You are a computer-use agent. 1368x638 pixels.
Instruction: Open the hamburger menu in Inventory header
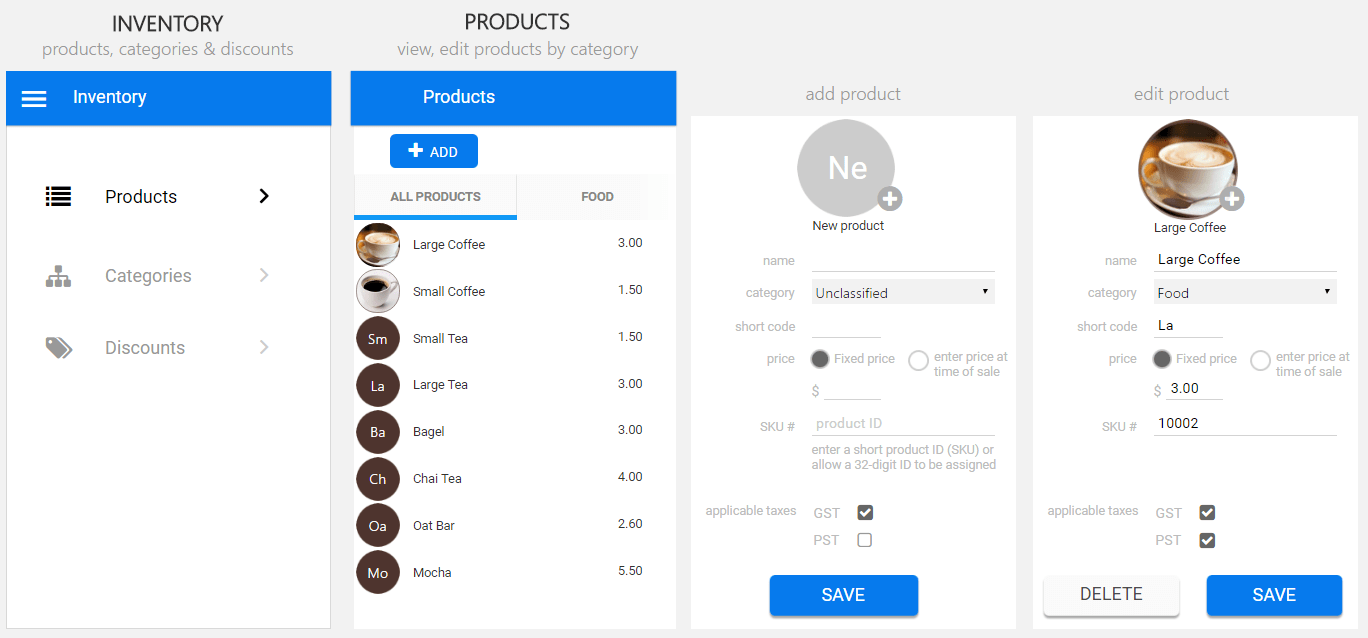34,98
